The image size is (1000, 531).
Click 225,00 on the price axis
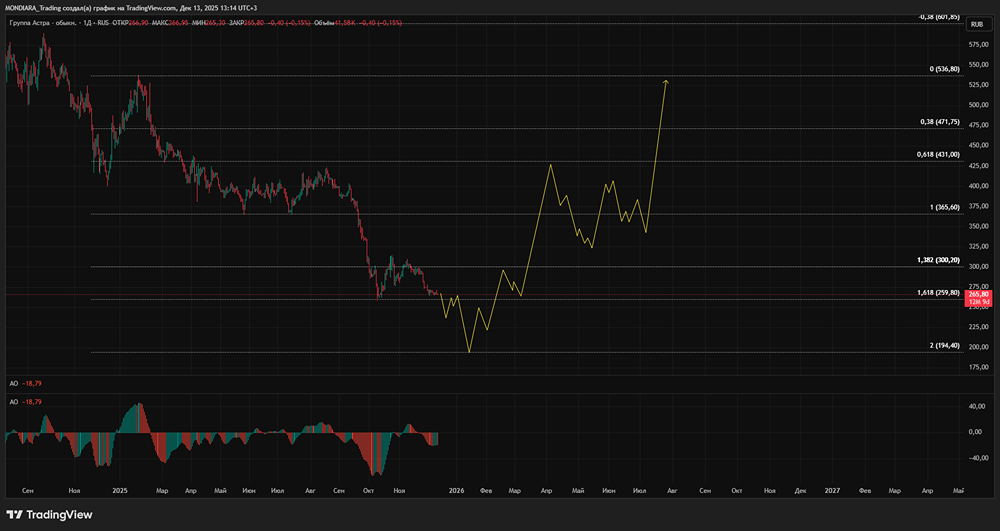(x=978, y=327)
